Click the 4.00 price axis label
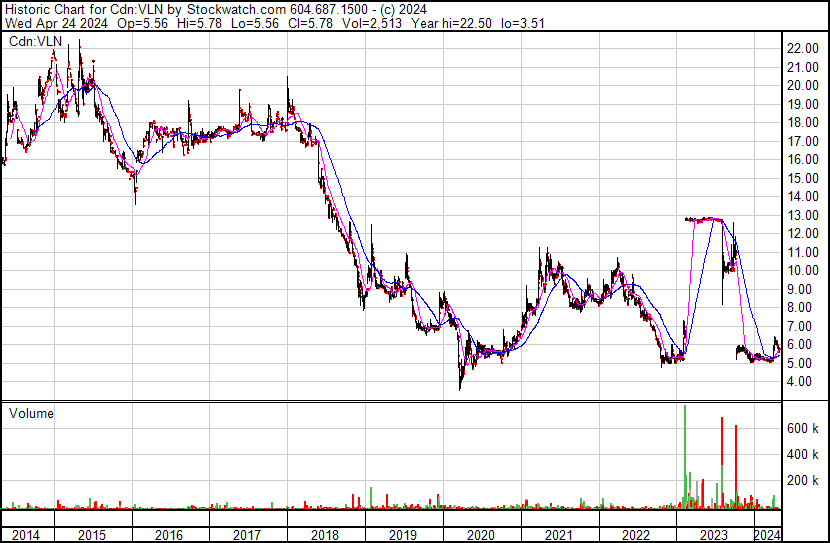The height and width of the screenshot is (543, 830). pos(800,381)
